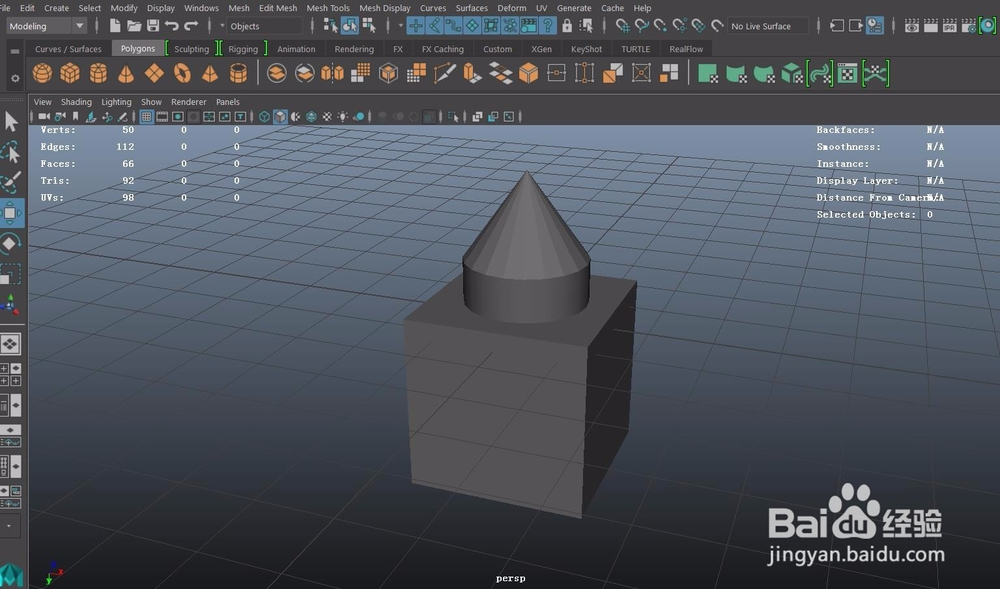
Task: Select the arrow Select tool in toolbox
Action: tap(11, 121)
